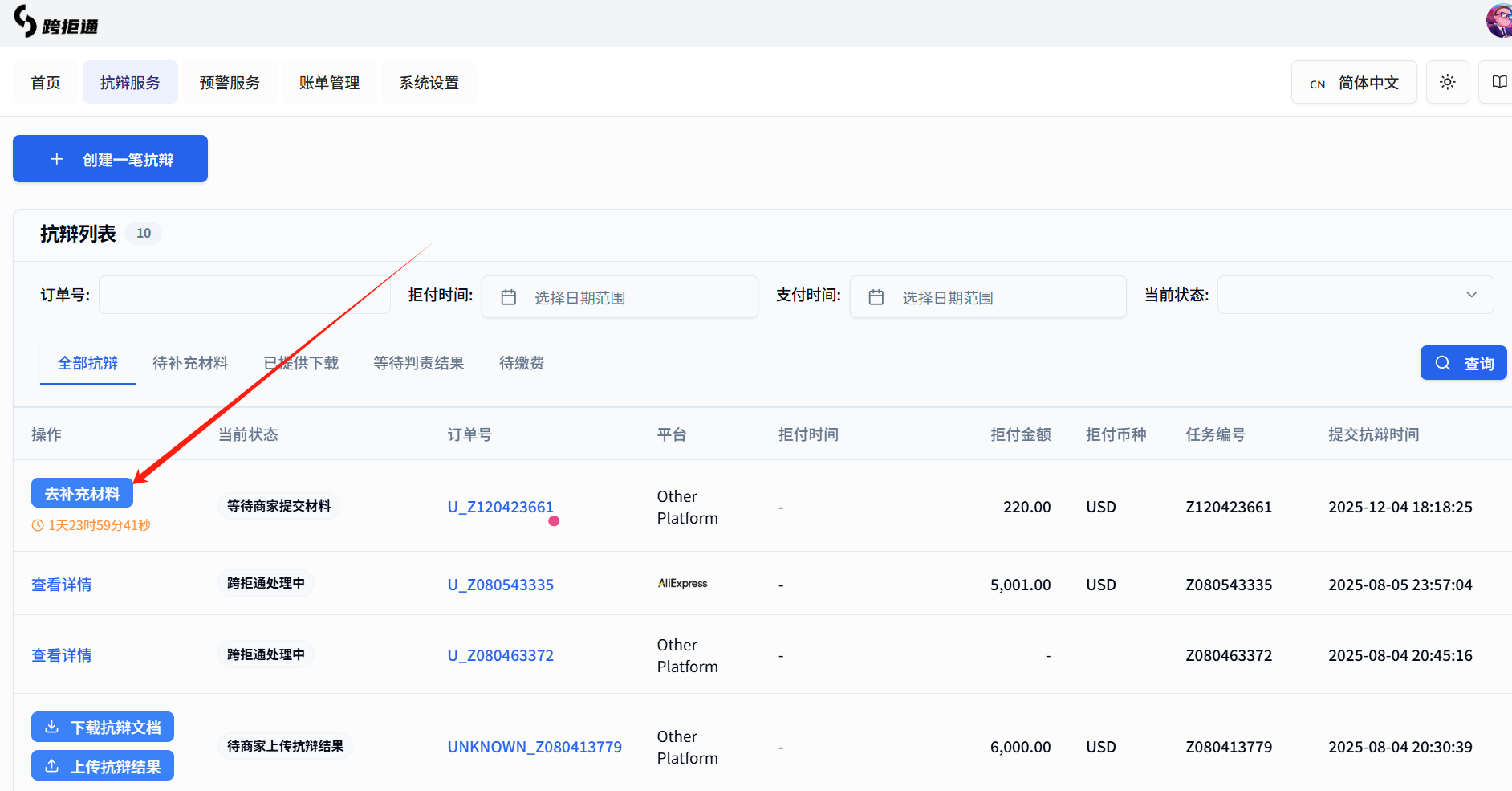Click the 跨拒通 logo icon
Viewport: 1512px width, 791px height.
tap(26, 22)
